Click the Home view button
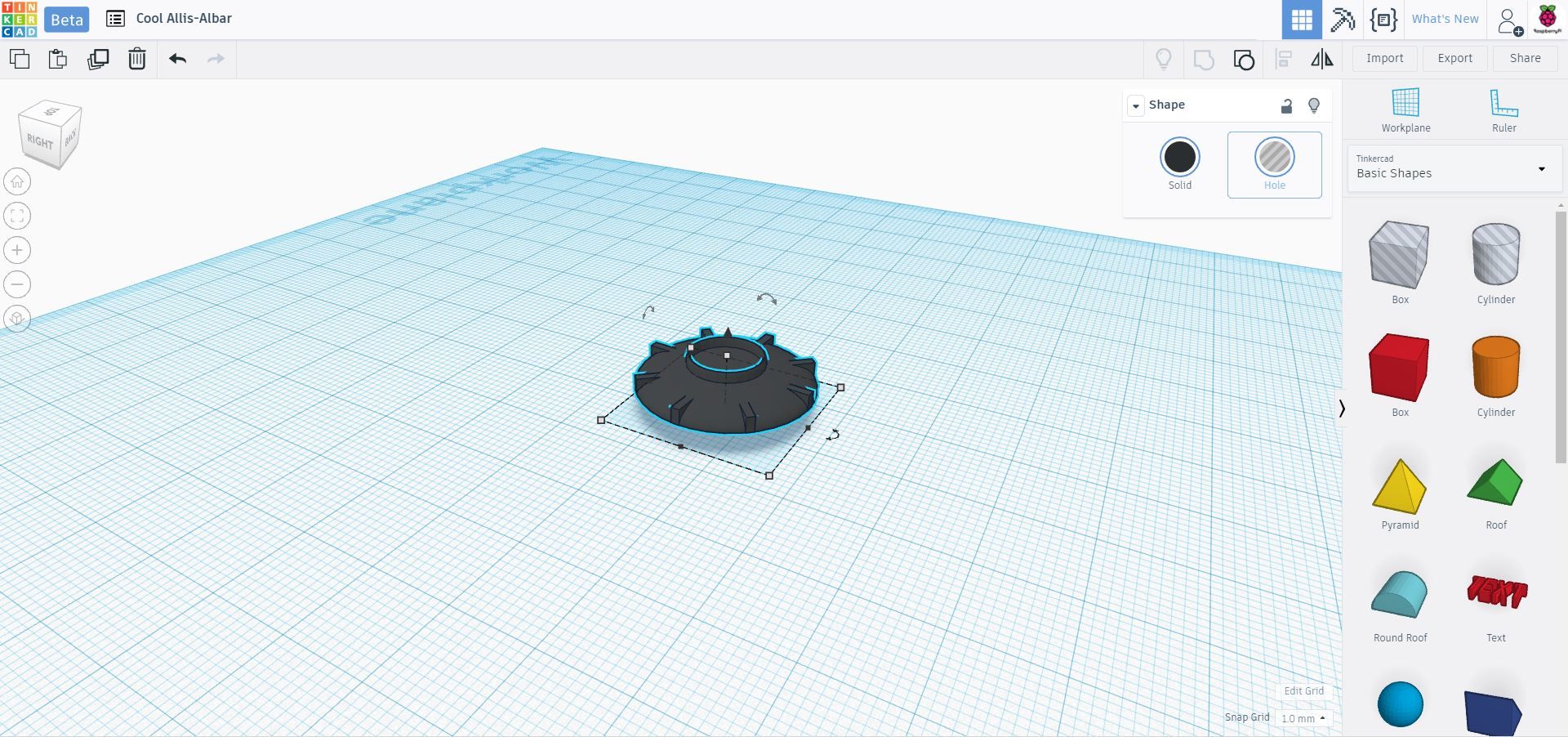Image resolution: width=1568 pixels, height=737 pixels. click(17, 181)
